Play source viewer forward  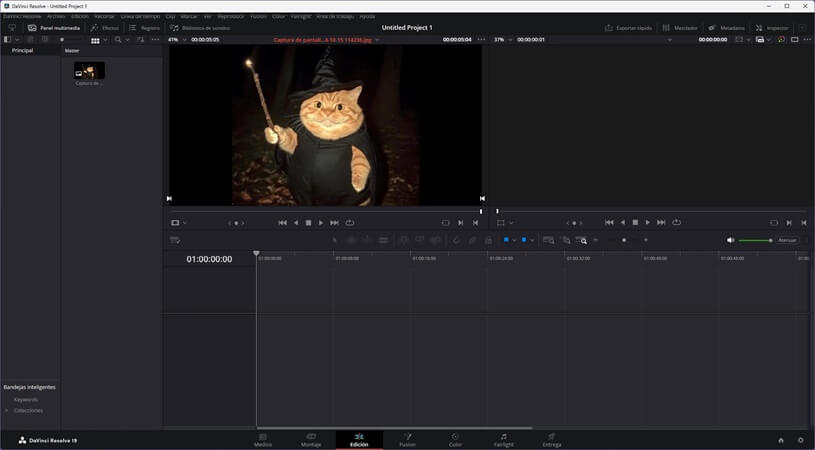tap(321, 222)
